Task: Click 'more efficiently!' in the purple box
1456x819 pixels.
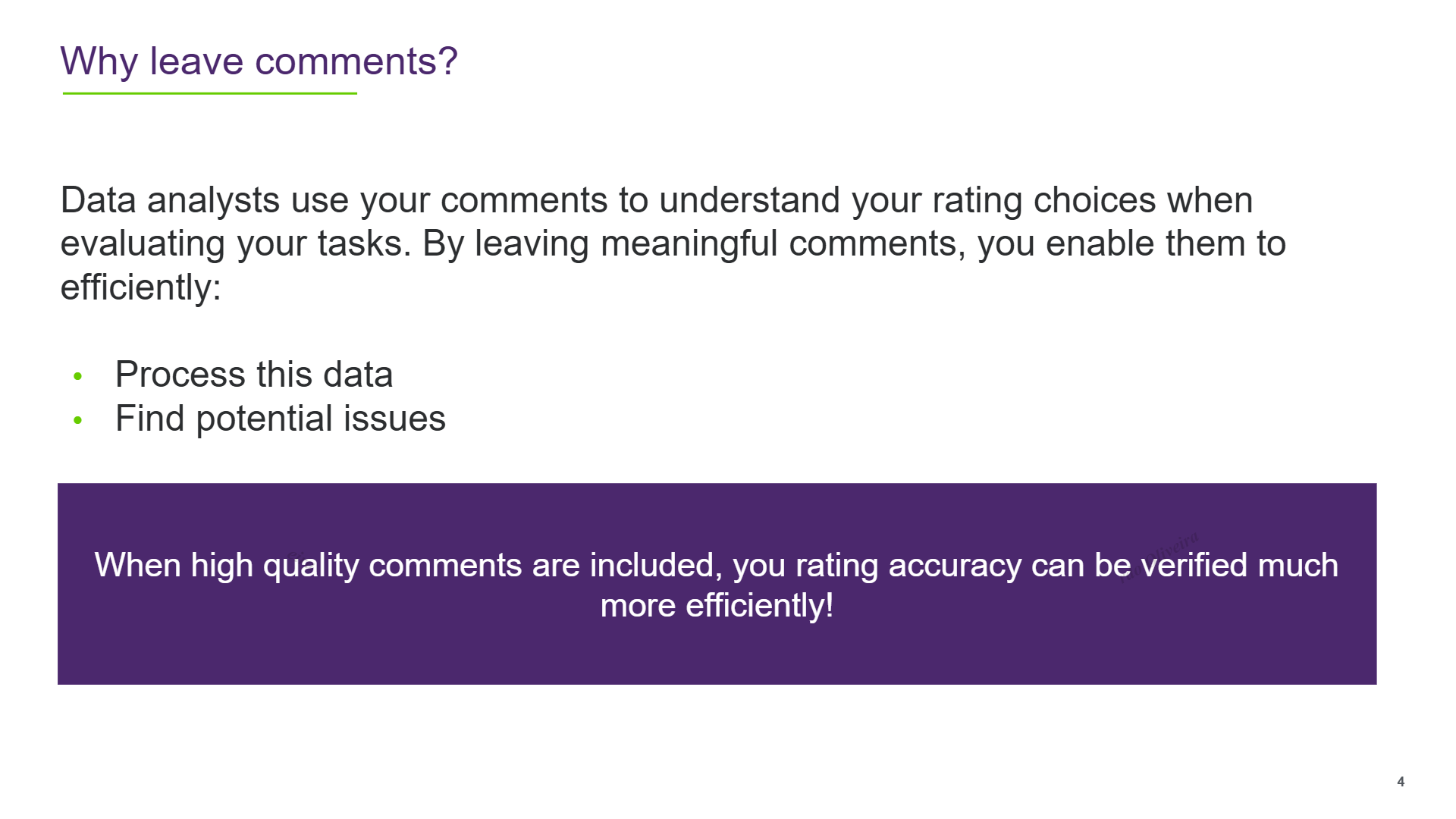Action: click(717, 606)
